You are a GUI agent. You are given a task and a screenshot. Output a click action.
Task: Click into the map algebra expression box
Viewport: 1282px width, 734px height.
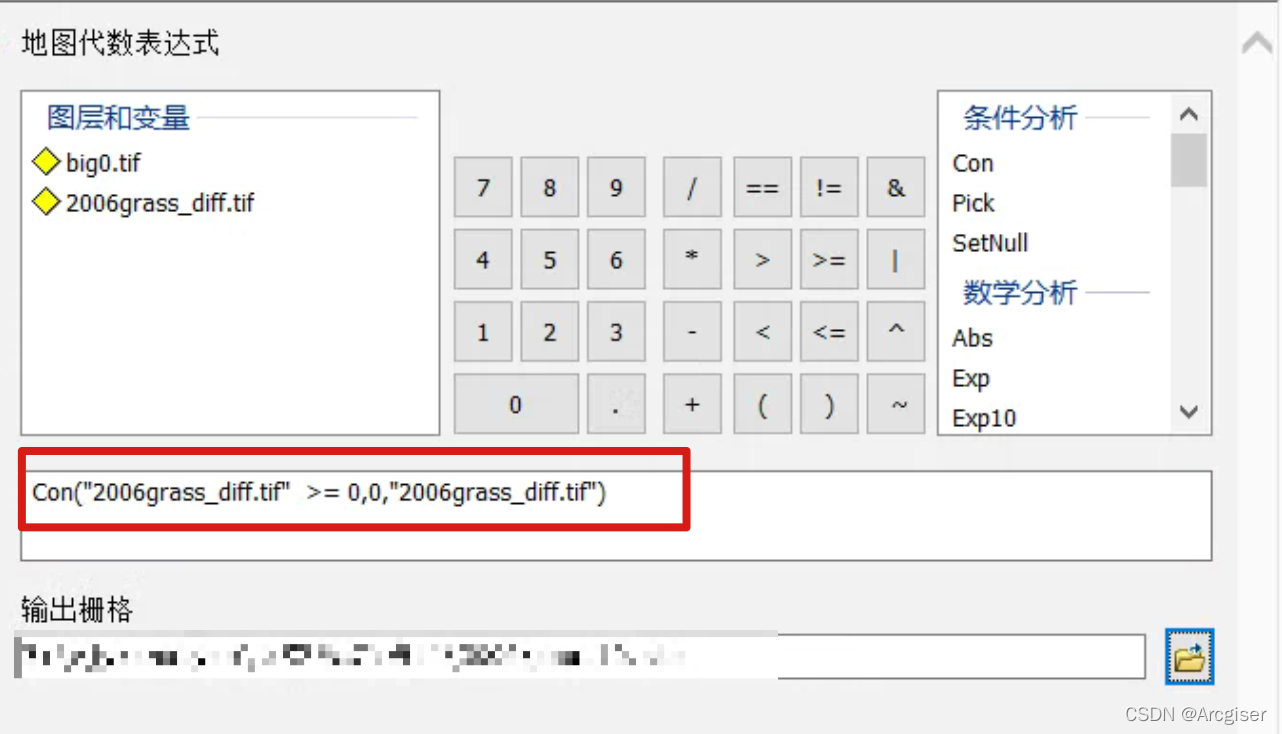tap(616, 515)
